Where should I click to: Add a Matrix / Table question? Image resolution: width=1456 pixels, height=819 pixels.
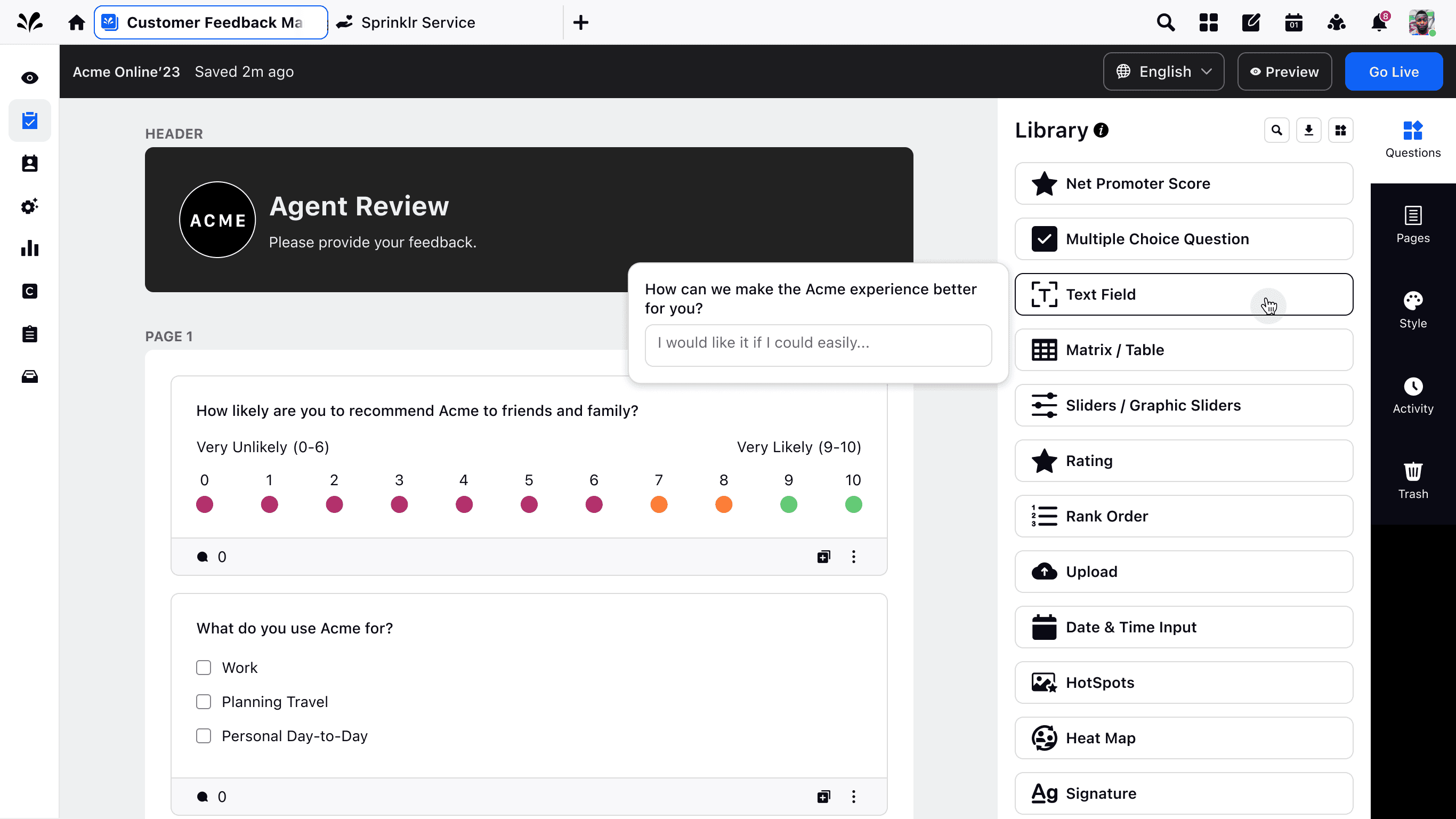[1184, 350]
